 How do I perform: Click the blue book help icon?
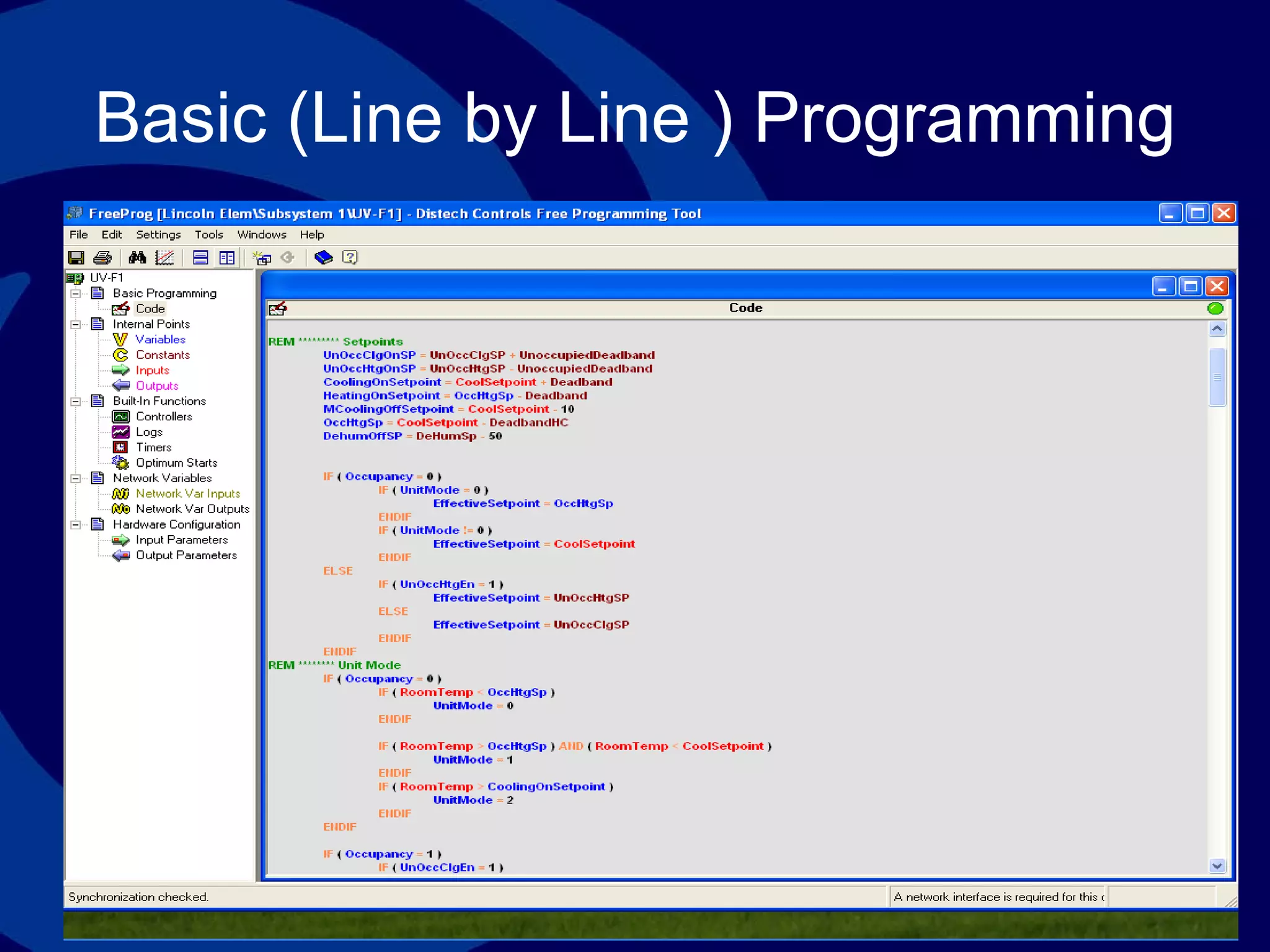(x=324, y=258)
